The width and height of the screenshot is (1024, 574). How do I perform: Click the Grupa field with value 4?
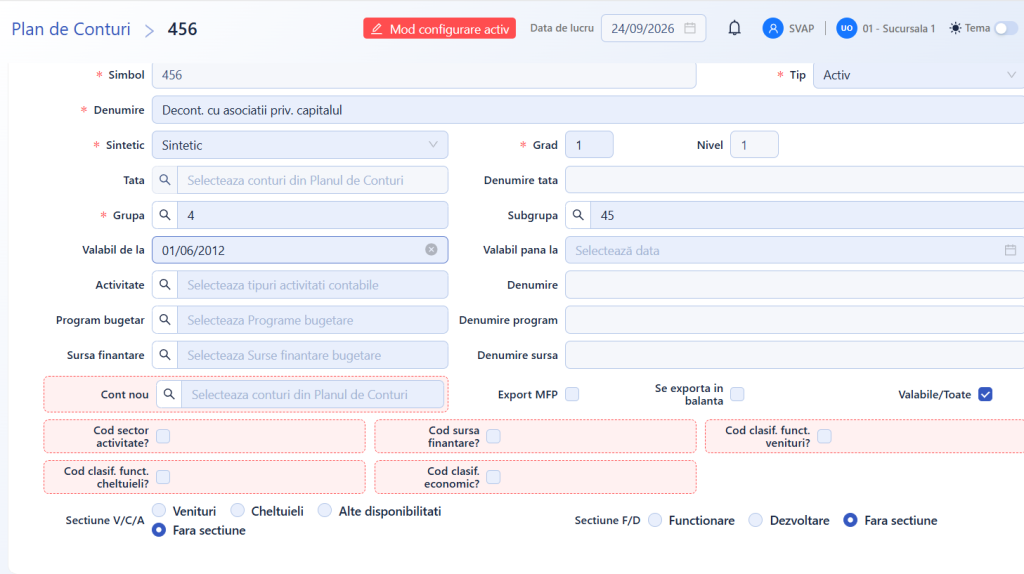pos(312,215)
